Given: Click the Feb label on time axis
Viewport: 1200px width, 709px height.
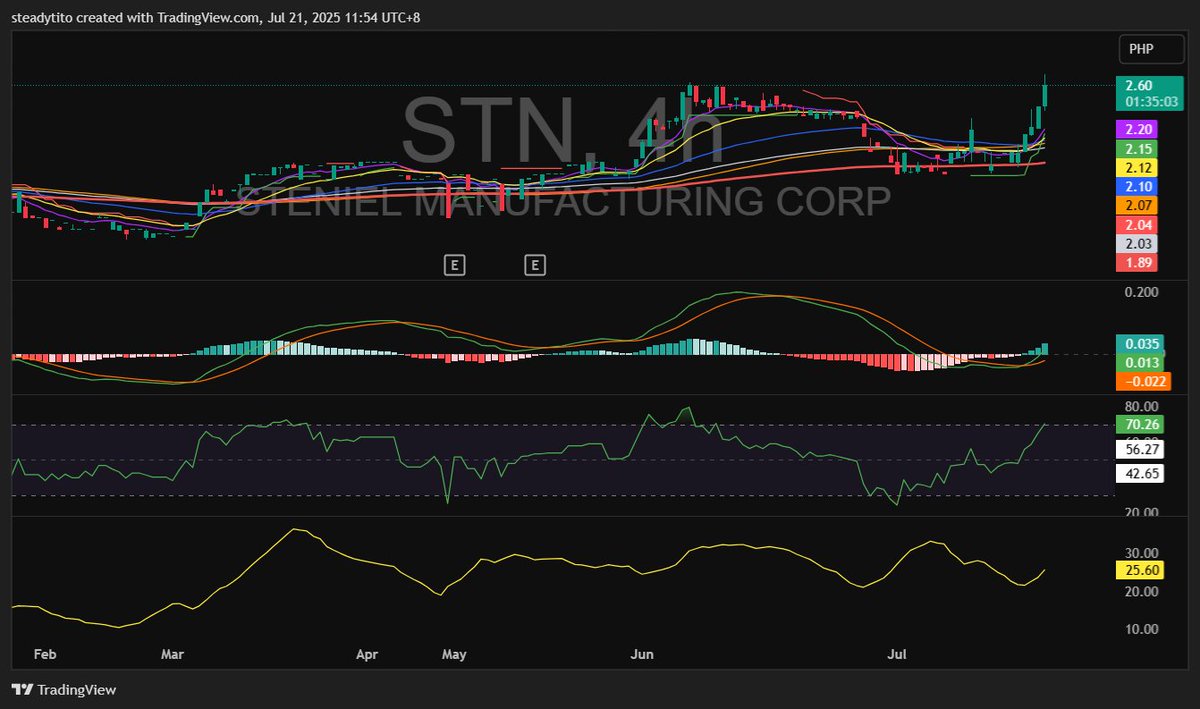Looking at the screenshot, I should 44,654.
